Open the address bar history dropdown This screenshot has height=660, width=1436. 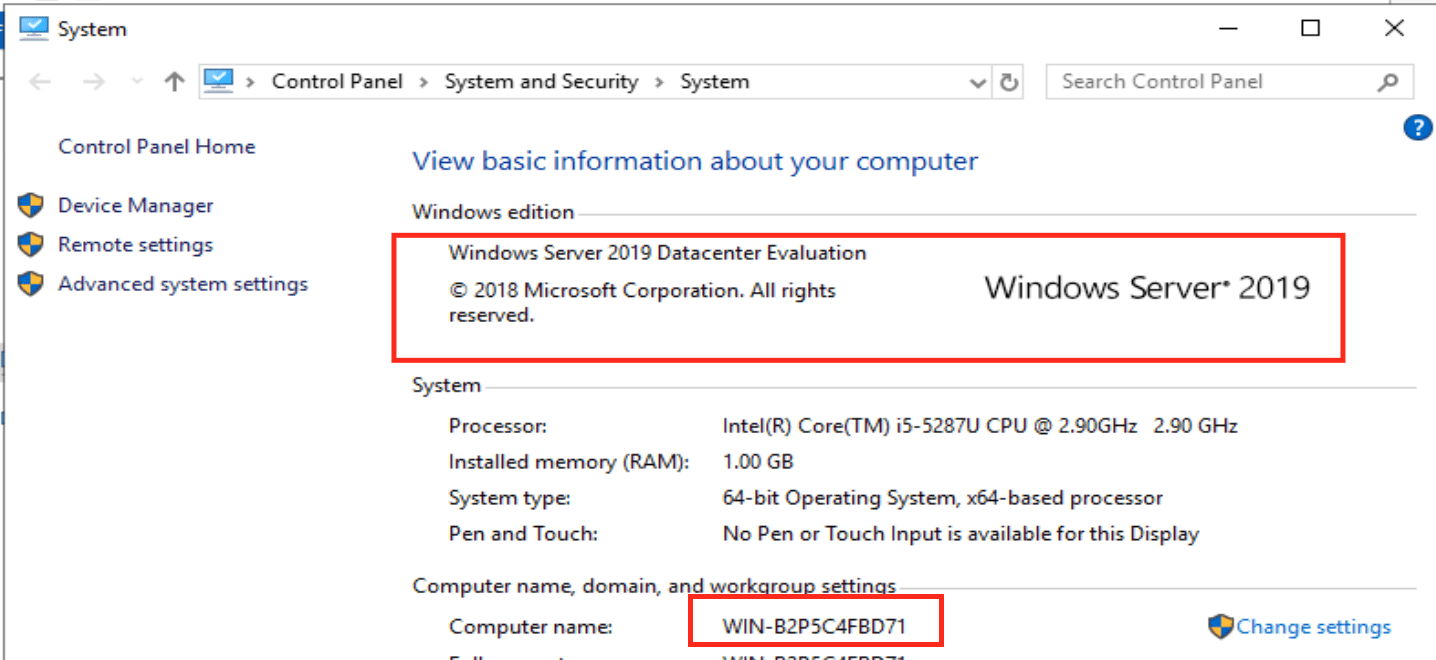tap(979, 83)
